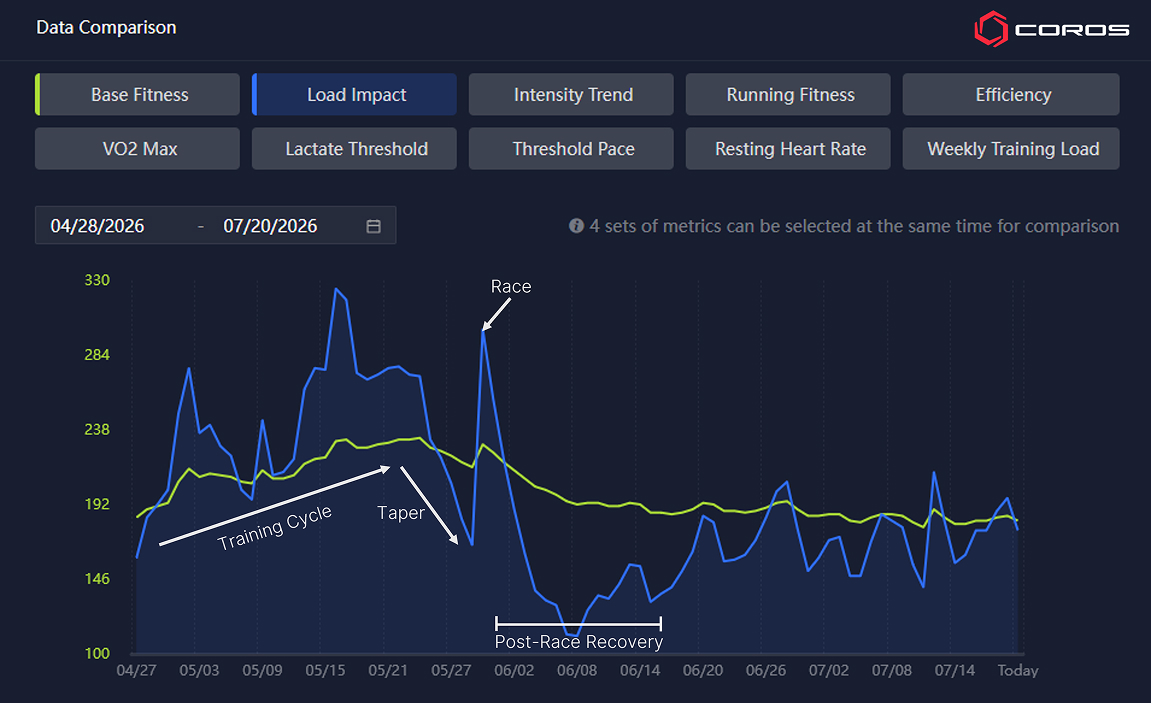Image resolution: width=1151 pixels, height=703 pixels.
Task: Click the 06/26 x-axis date label
Action: click(x=766, y=671)
